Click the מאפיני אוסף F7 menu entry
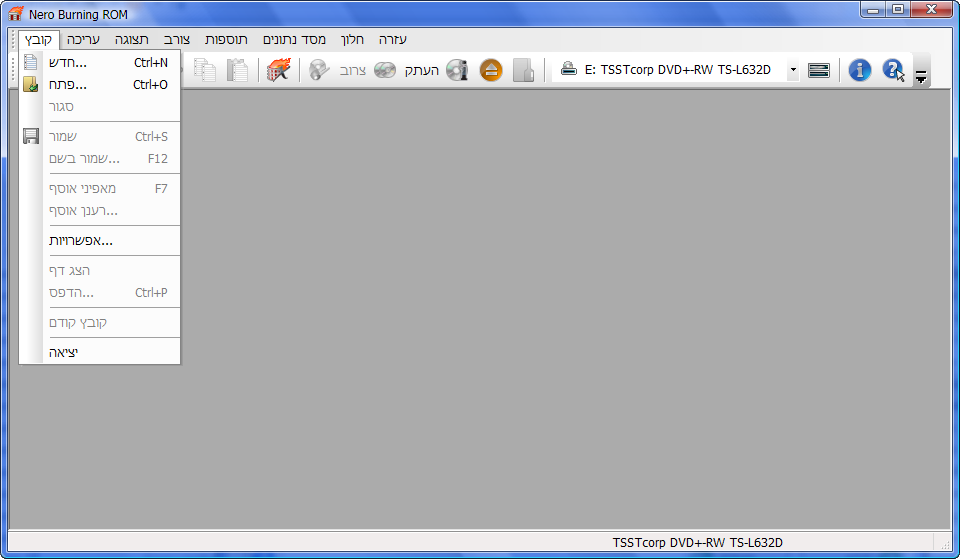Viewport: 960px width, 559px height. click(x=100, y=189)
